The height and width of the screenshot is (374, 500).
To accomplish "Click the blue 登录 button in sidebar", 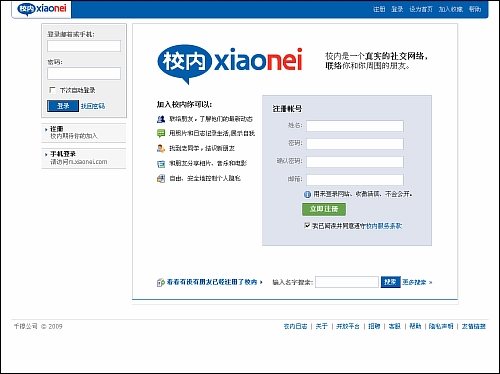I will click(63, 106).
